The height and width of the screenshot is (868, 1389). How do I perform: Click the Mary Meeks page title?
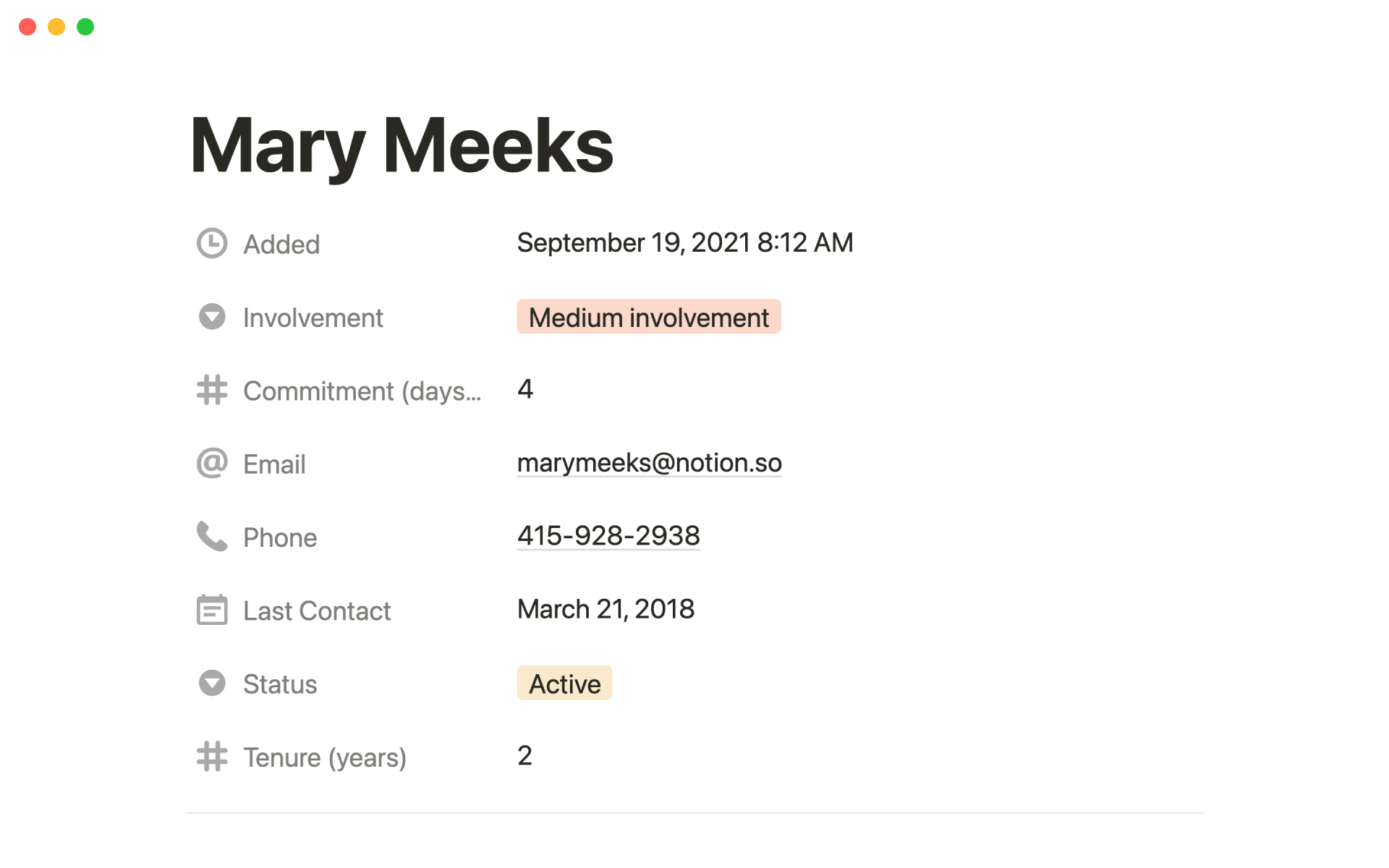(402, 146)
